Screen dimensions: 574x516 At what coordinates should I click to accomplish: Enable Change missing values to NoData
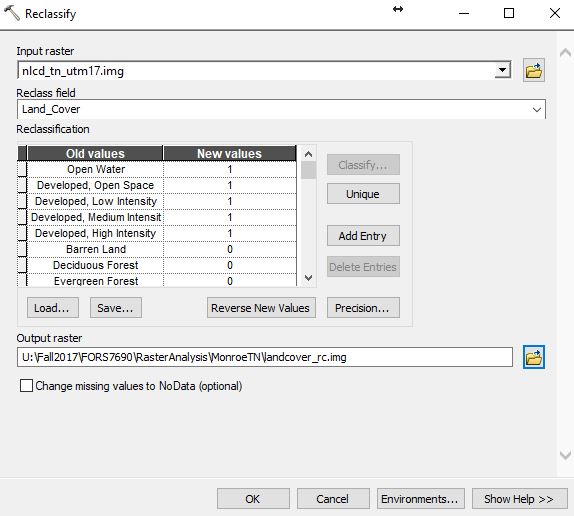point(26,386)
